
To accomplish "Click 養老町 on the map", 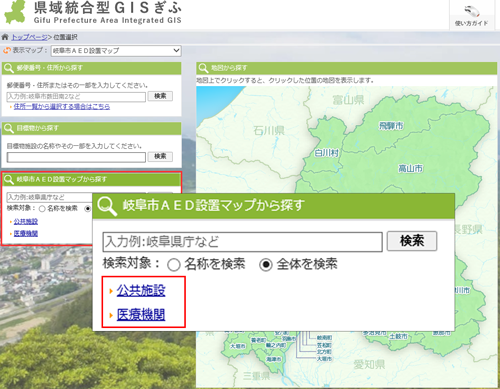I will 258,340.
